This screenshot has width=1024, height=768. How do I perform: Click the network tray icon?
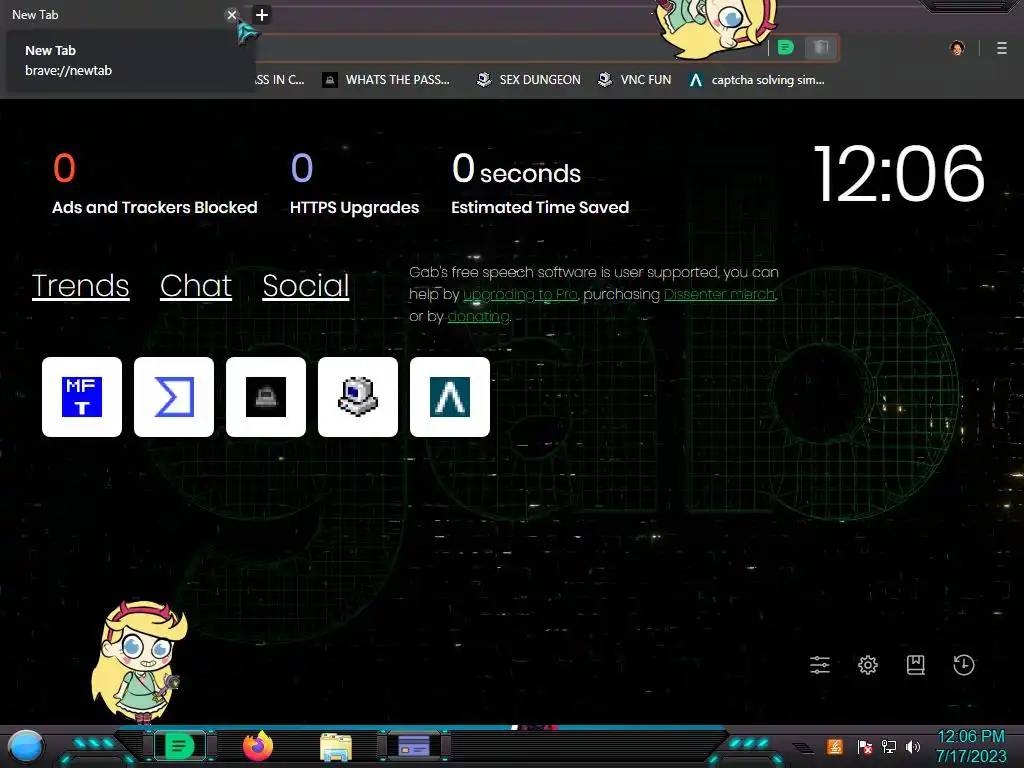[x=889, y=746]
